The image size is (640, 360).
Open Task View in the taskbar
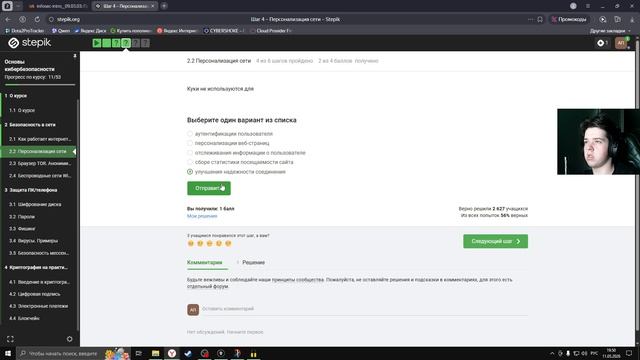(x=139, y=353)
